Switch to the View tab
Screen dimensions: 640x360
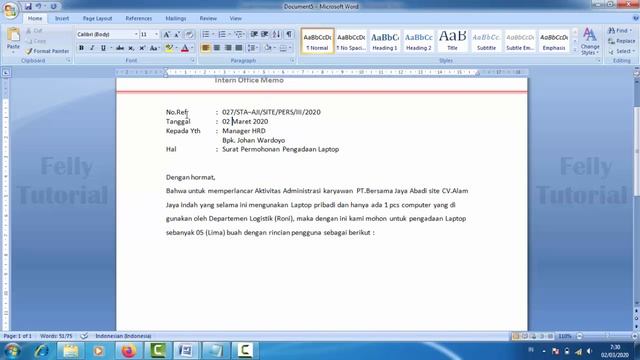(x=236, y=18)
